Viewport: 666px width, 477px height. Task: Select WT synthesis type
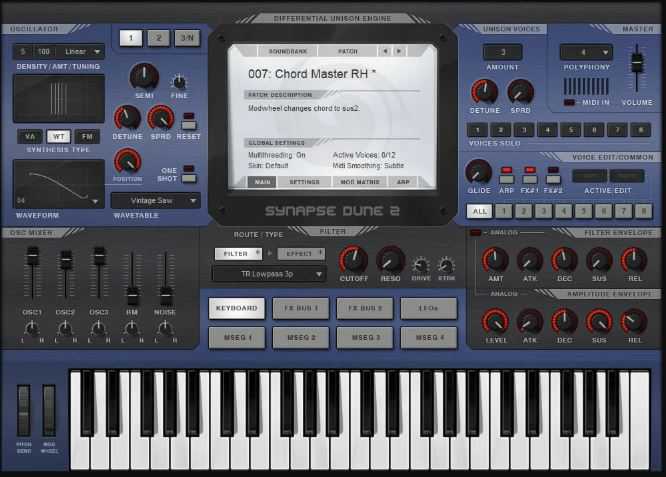coord(59,136)
